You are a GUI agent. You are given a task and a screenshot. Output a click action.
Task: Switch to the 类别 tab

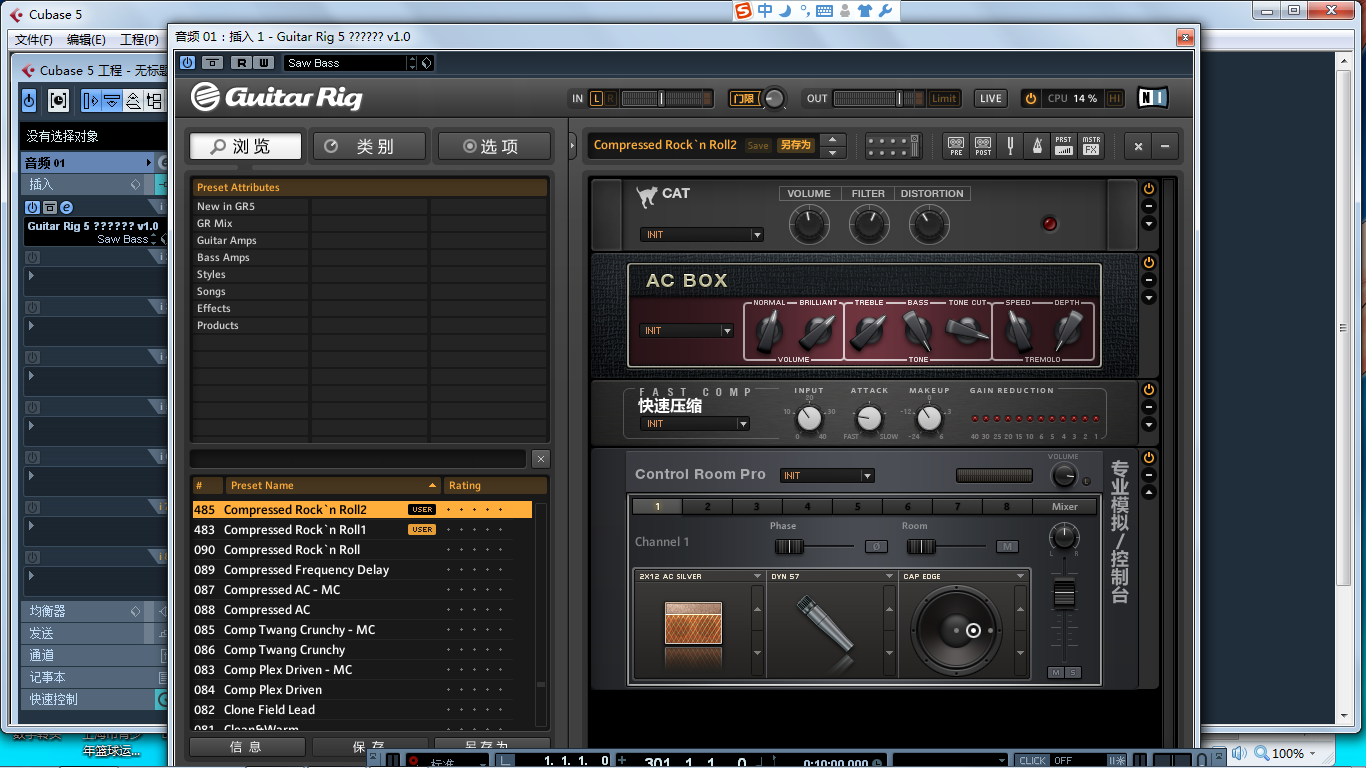coord(369,146)
